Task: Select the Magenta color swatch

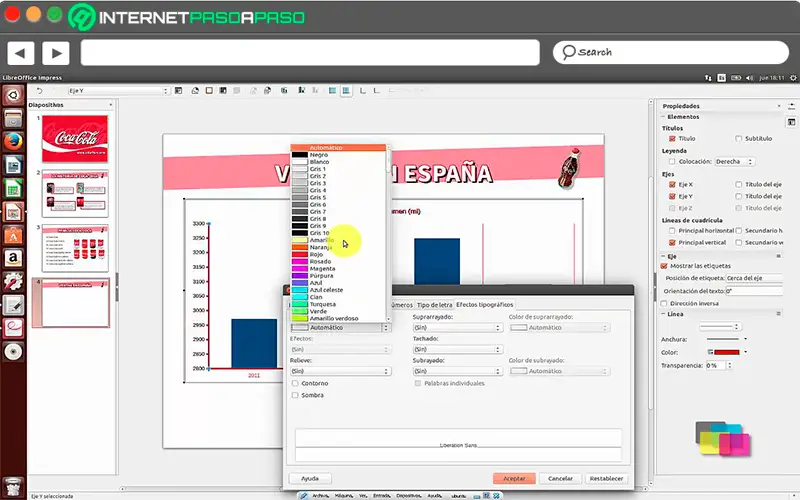Action: point(299,268)
